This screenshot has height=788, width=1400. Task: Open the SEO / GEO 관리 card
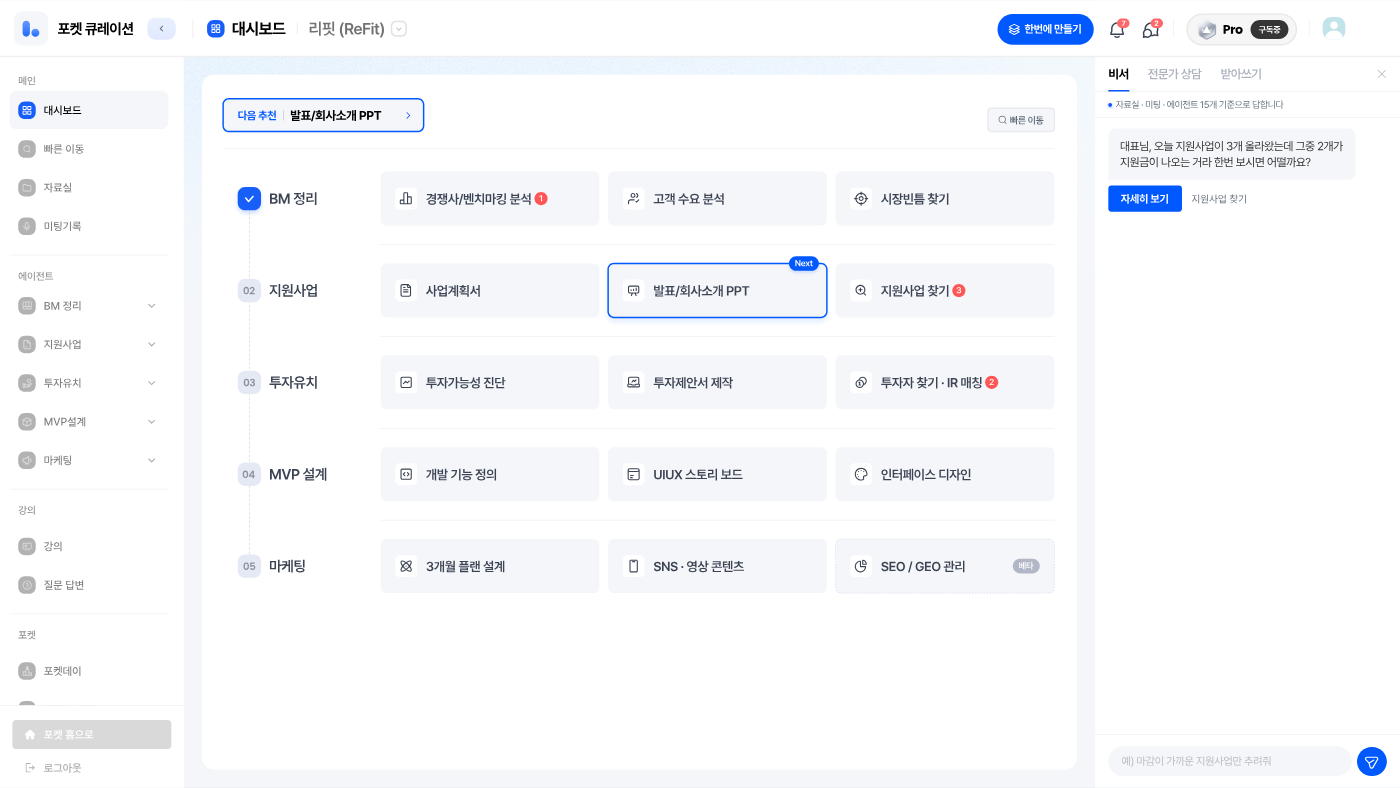(x=945, y=566)
